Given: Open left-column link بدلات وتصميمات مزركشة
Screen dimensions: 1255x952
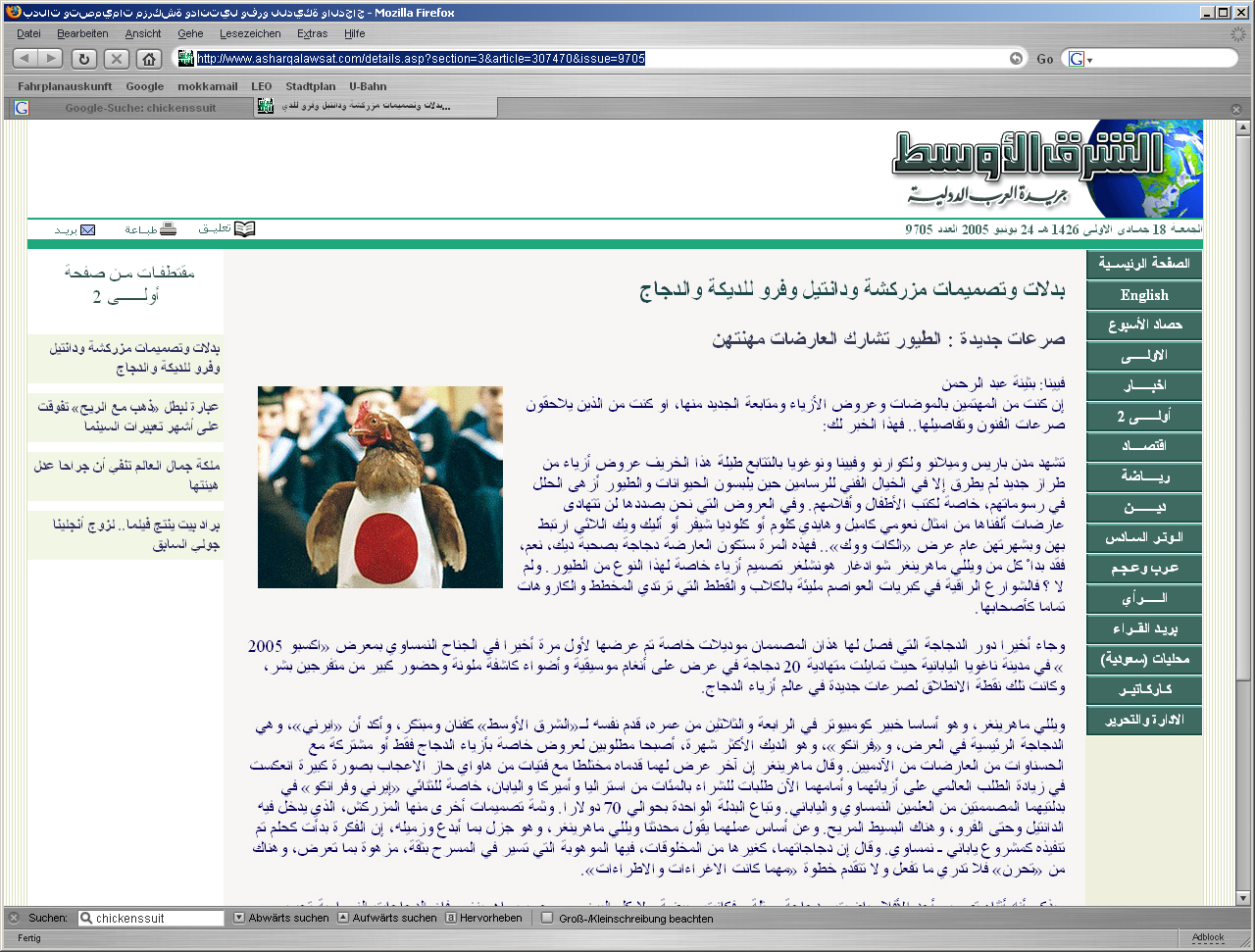Looking at the screenshot, I should (x=134, y=358).
